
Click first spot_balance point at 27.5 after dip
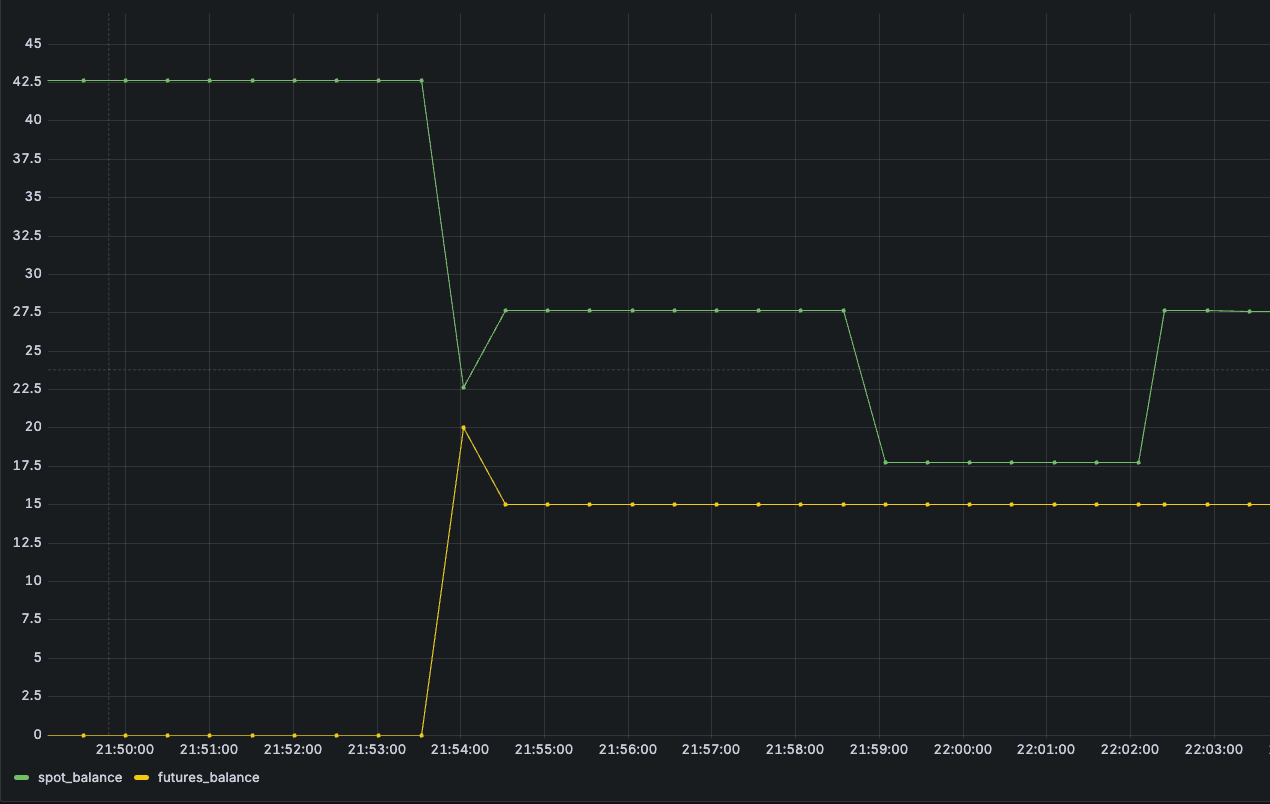click(505, 310)
